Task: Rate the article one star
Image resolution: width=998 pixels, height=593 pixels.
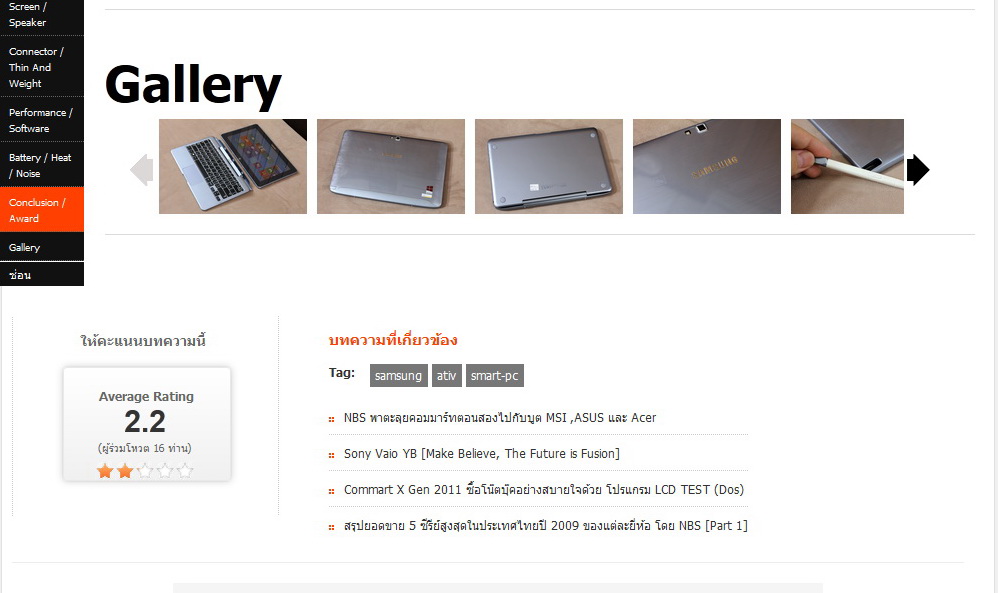Action: tap(105, 471)
